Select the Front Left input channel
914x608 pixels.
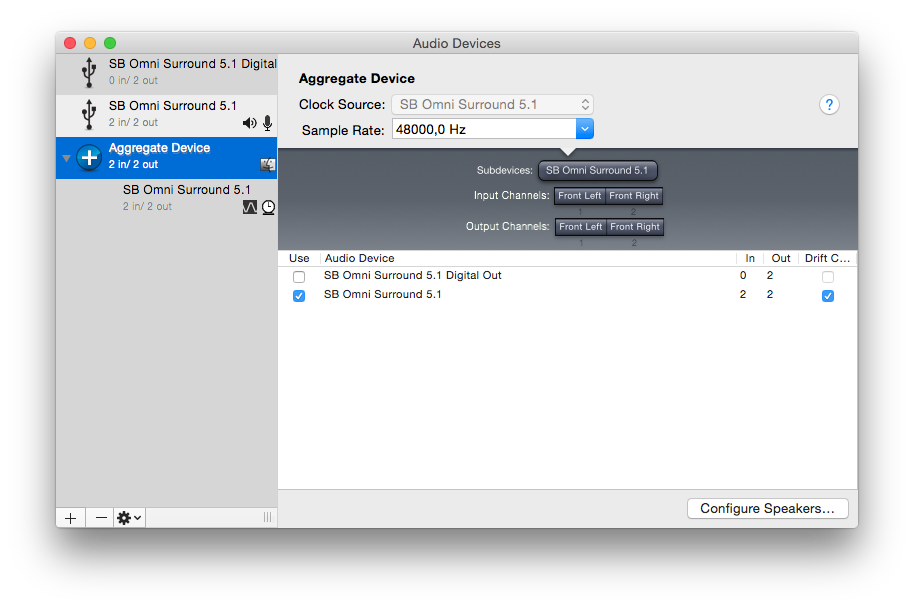pos(580,196)
